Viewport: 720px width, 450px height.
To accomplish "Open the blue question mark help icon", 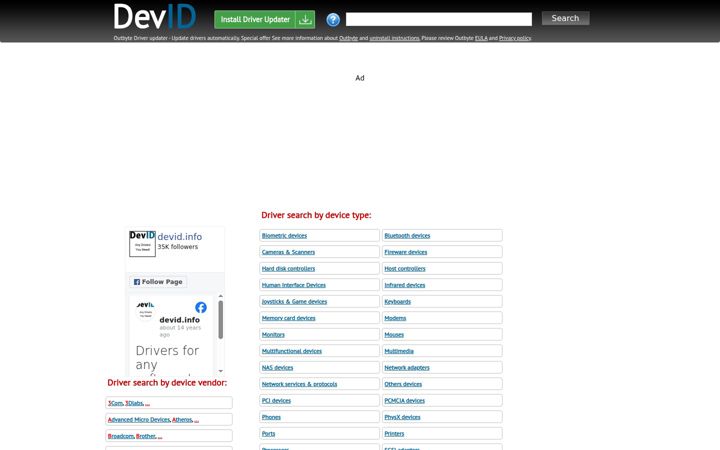I will click(333, 20).
